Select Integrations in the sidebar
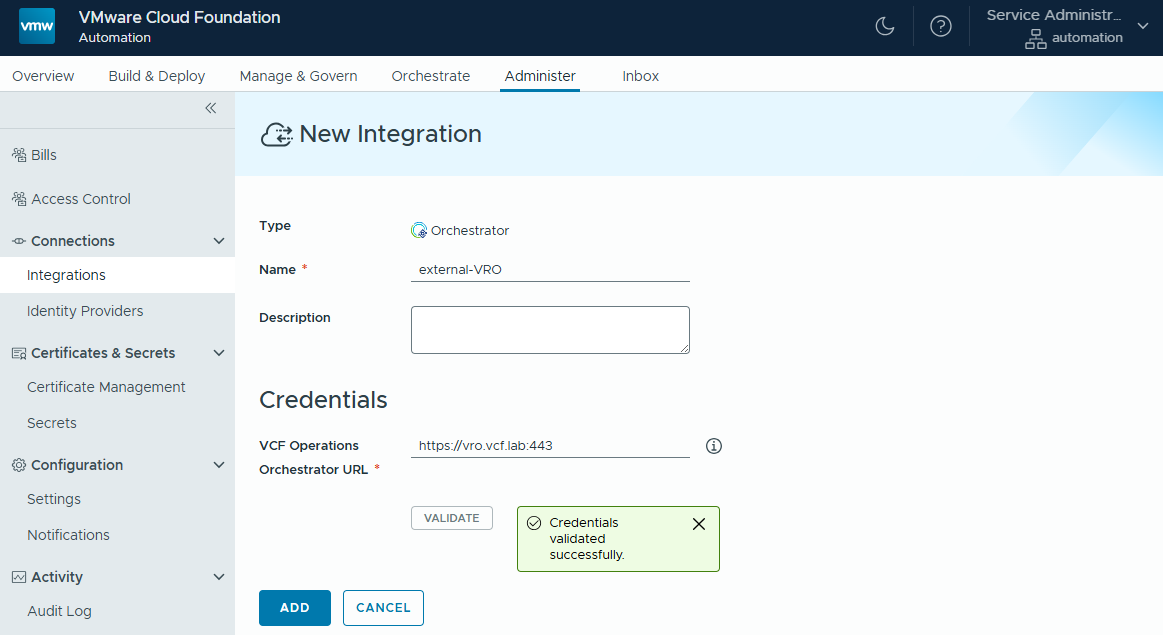Screen dimensions: 1163x635 117,275
